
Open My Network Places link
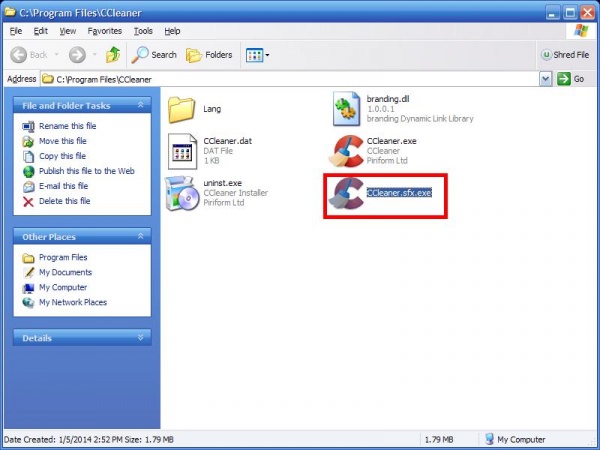73,302
